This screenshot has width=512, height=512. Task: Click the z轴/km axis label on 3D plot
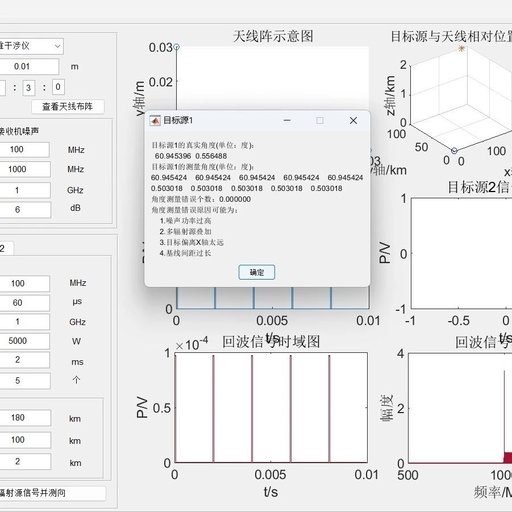click(390, 96)
